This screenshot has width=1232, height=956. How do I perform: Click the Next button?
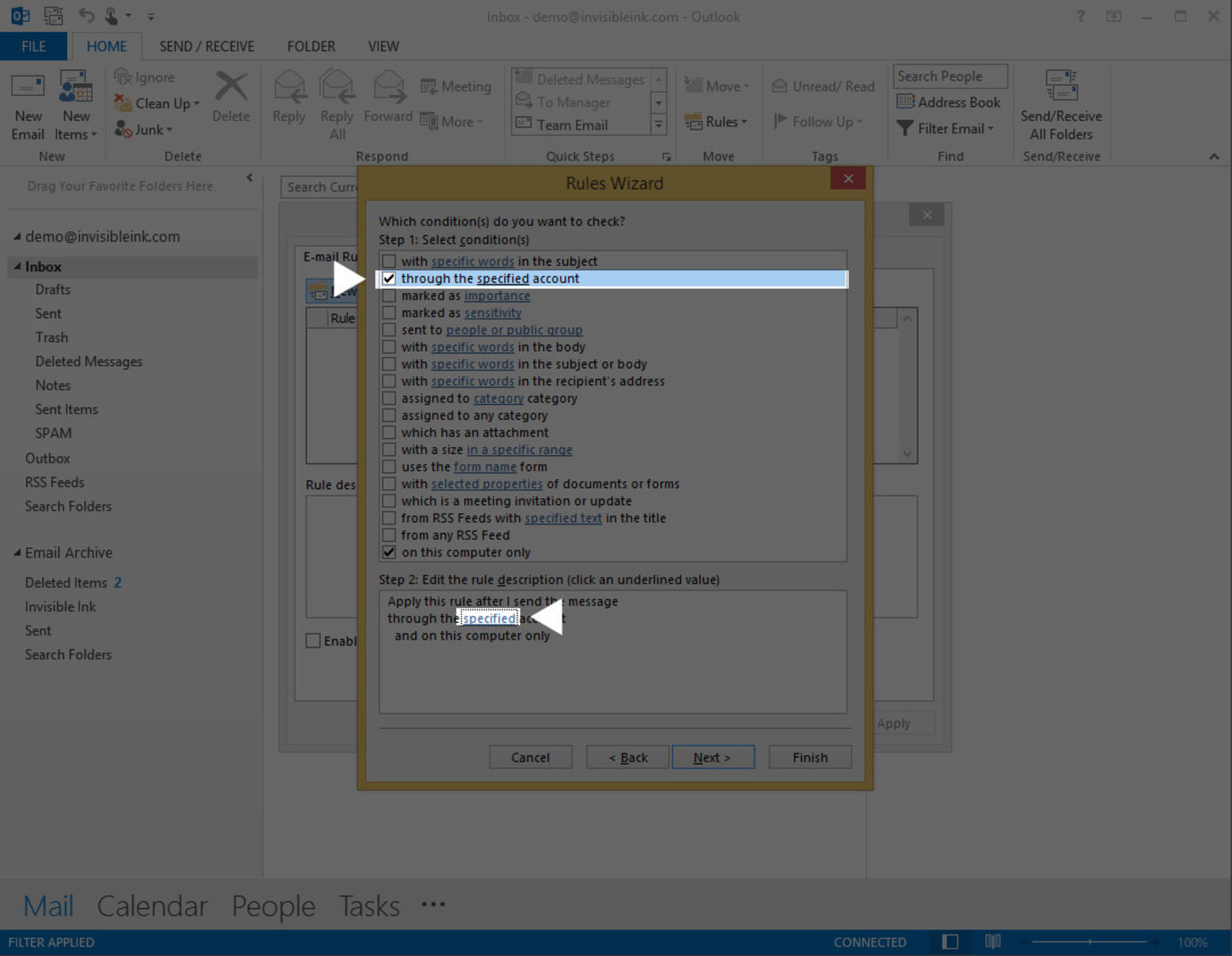click(x=713, y=757)
